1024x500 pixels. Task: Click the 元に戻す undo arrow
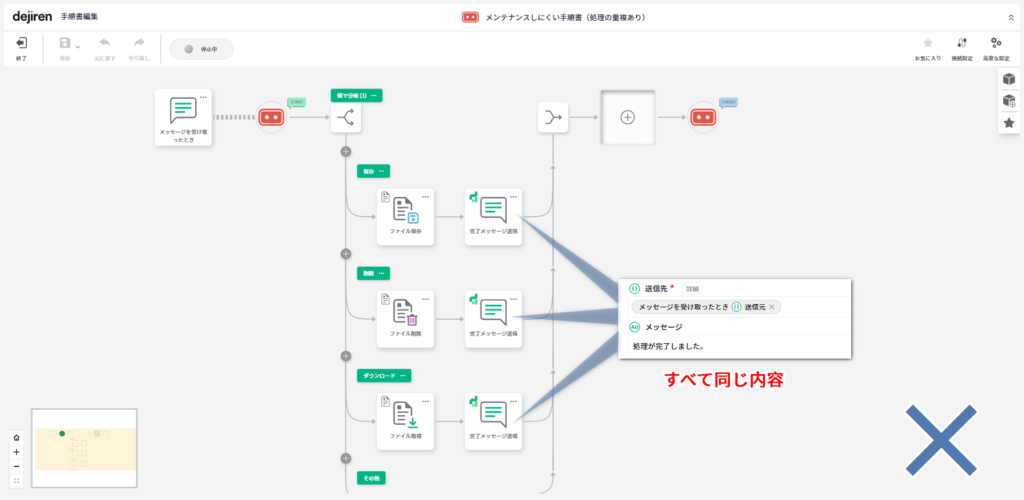click(x=104, y=43)
